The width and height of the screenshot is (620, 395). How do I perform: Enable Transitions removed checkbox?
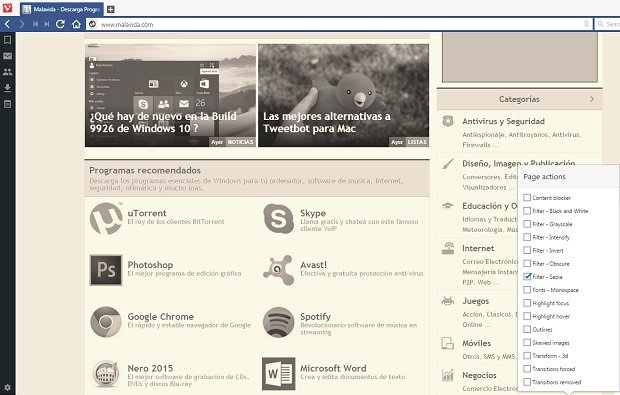(x=527, y=382)
